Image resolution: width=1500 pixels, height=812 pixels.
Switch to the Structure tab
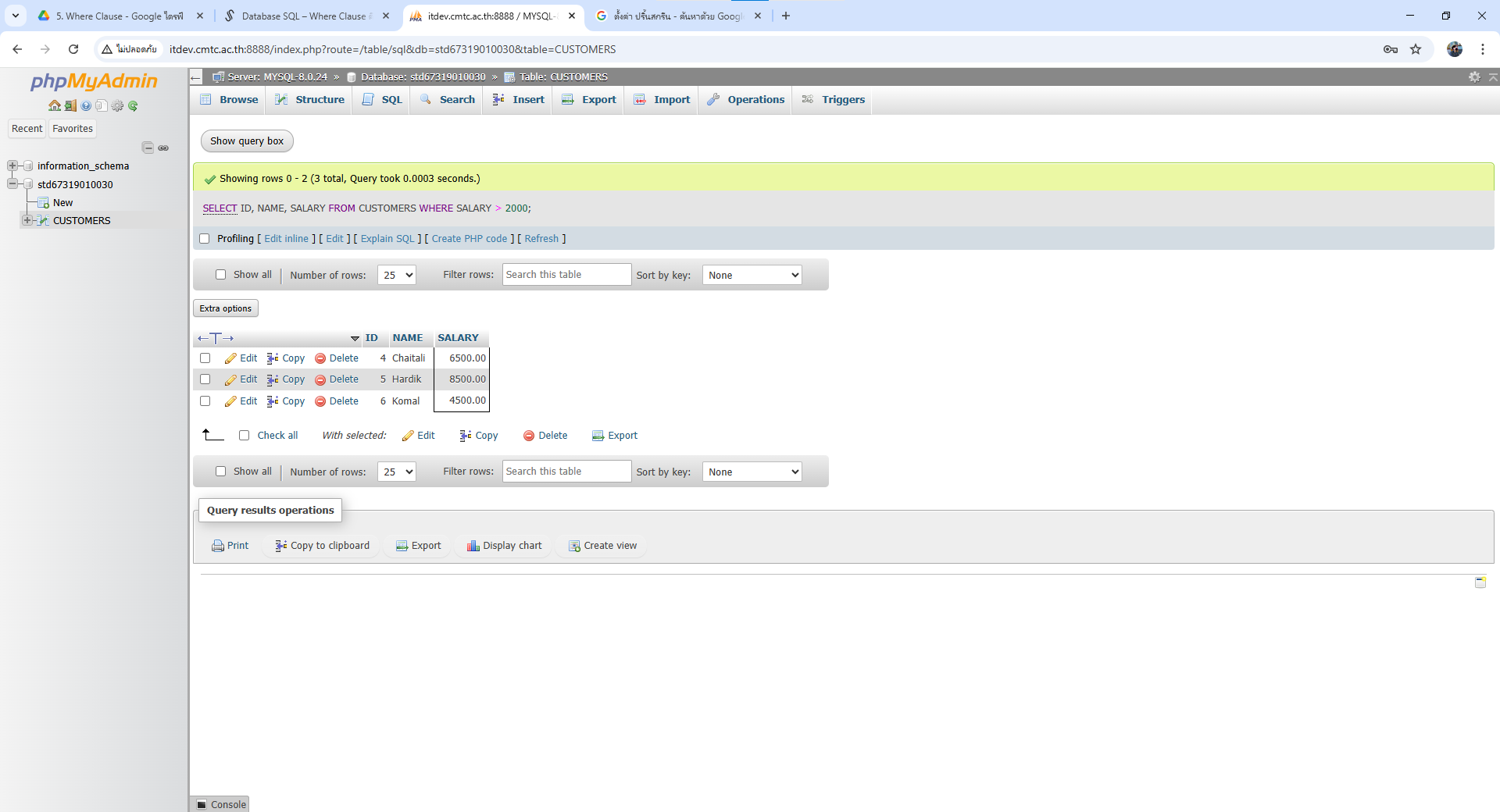[x=310, y=100]
